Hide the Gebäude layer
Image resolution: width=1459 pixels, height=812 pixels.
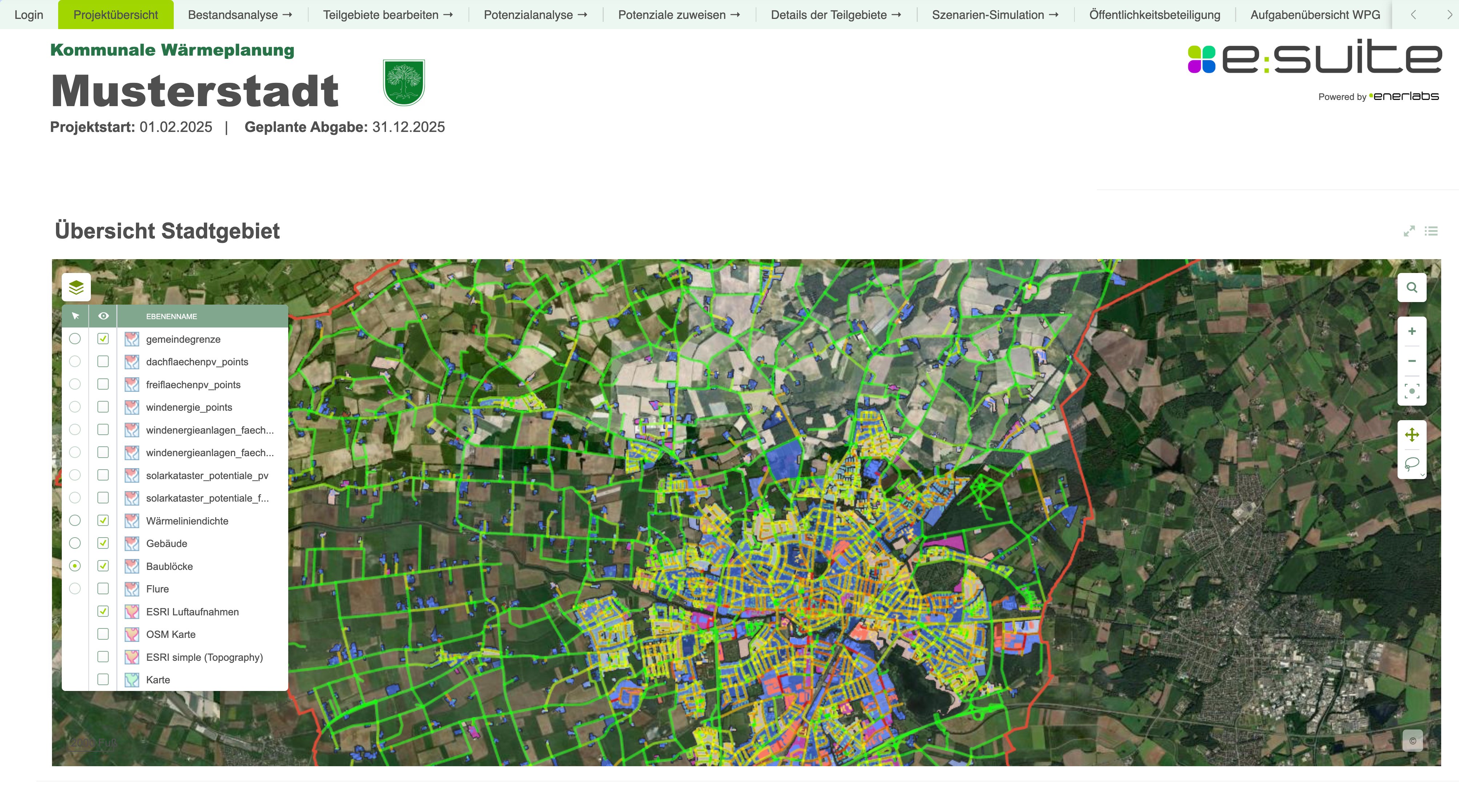pos(103,543)
